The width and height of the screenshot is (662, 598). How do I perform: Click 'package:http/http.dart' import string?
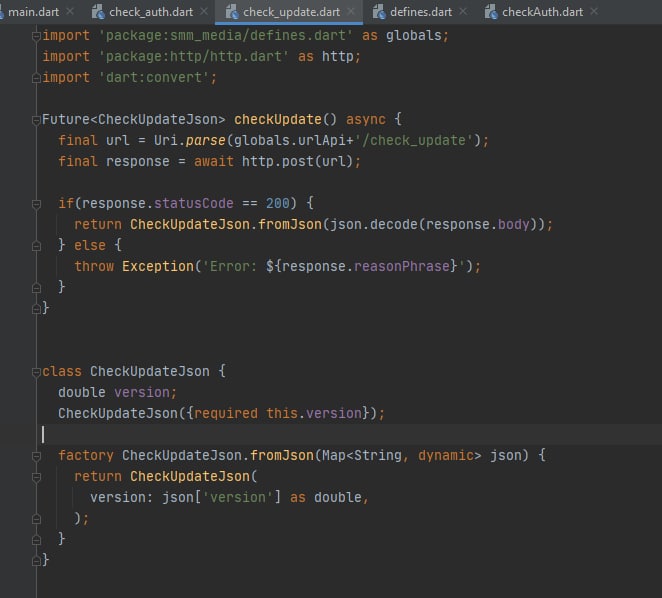point(194,56)
